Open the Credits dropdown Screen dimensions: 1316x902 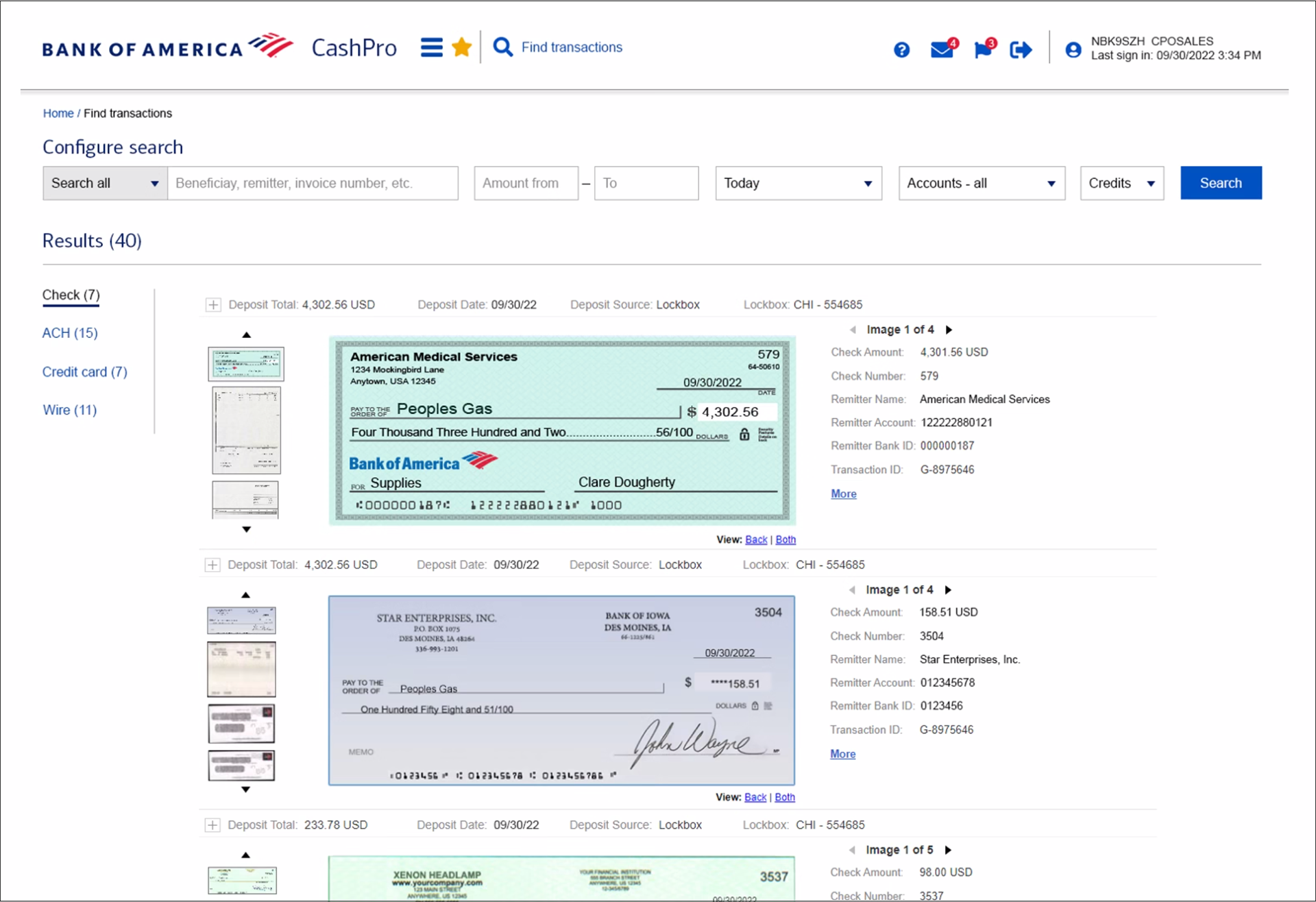[1122, 183]
